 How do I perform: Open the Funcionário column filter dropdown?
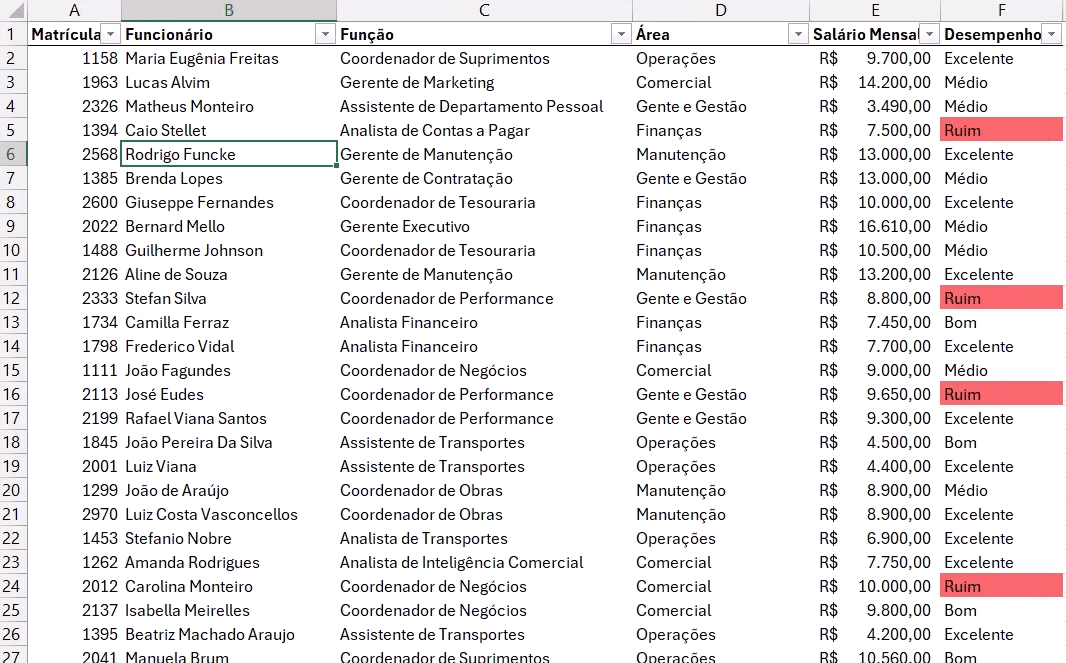click(x=326, y=35)
